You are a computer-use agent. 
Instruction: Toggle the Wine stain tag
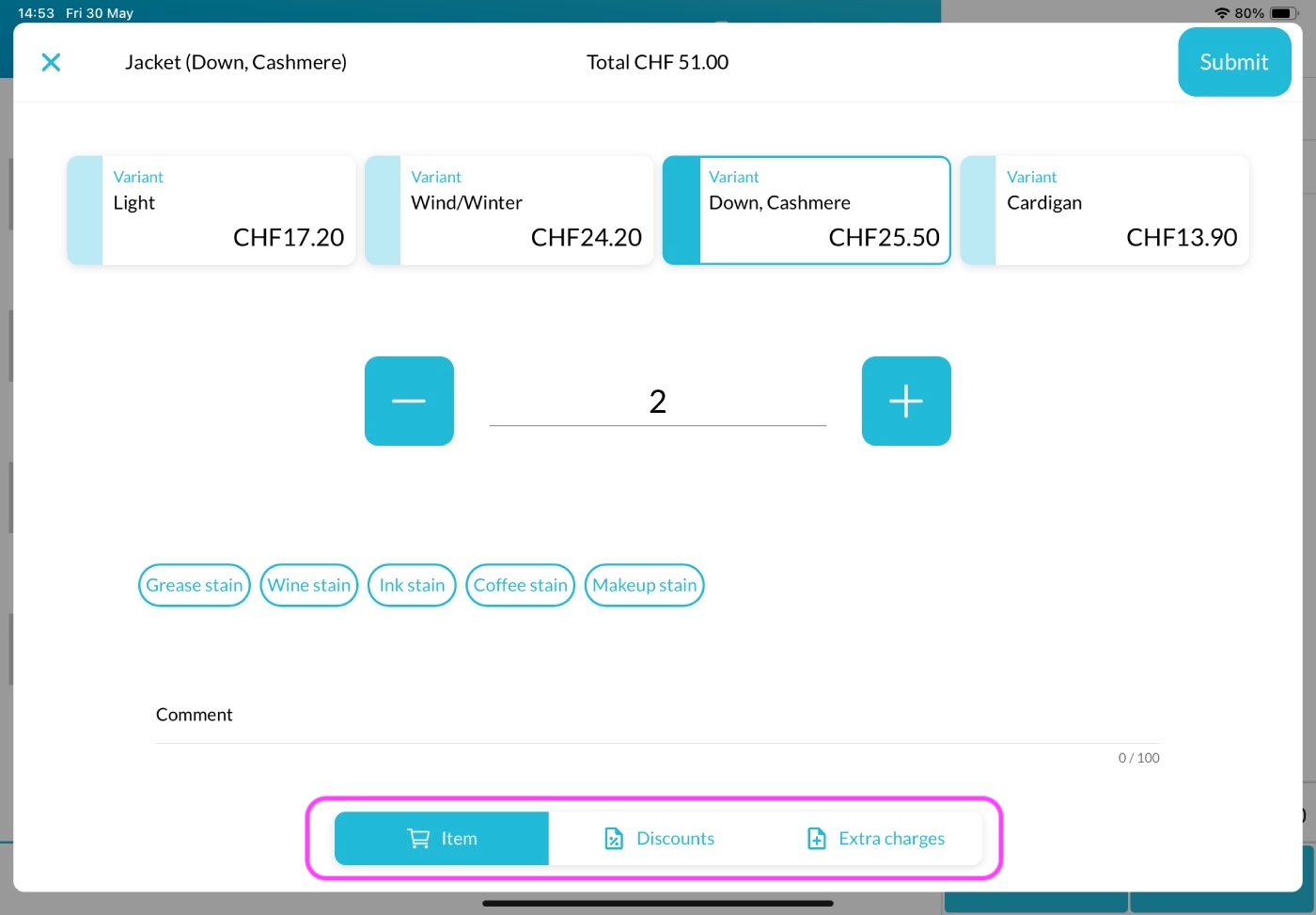click(309, 585)
